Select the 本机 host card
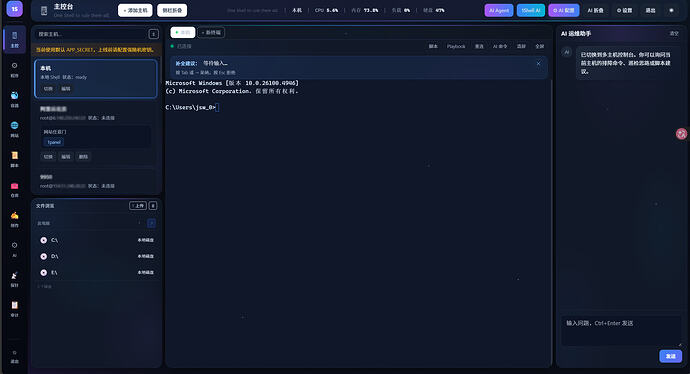The width and height of the screenshot is (690, 374). pos(95,79)
